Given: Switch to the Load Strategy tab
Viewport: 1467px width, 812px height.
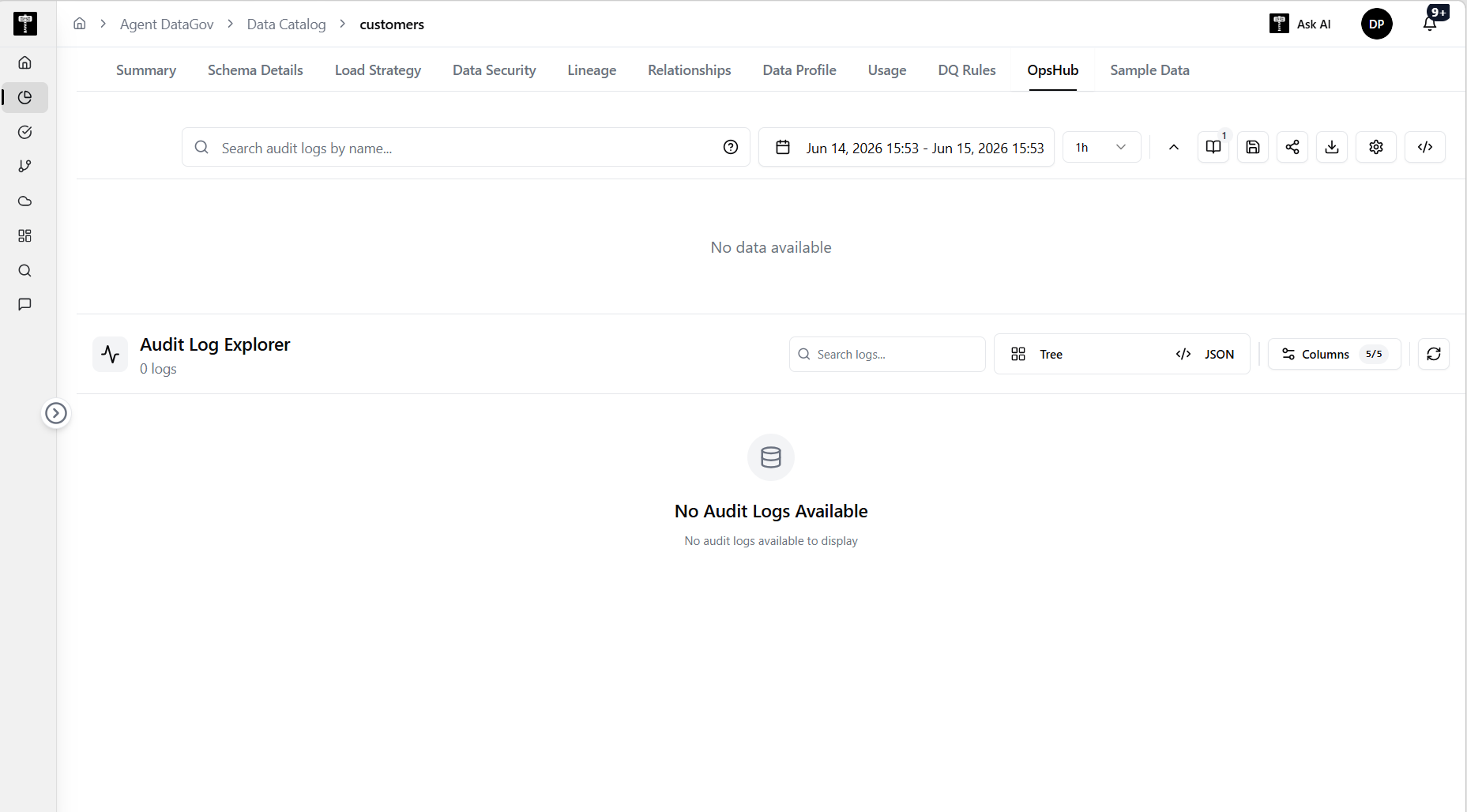Looking at the screenshot, I should [x=378, y=70].
